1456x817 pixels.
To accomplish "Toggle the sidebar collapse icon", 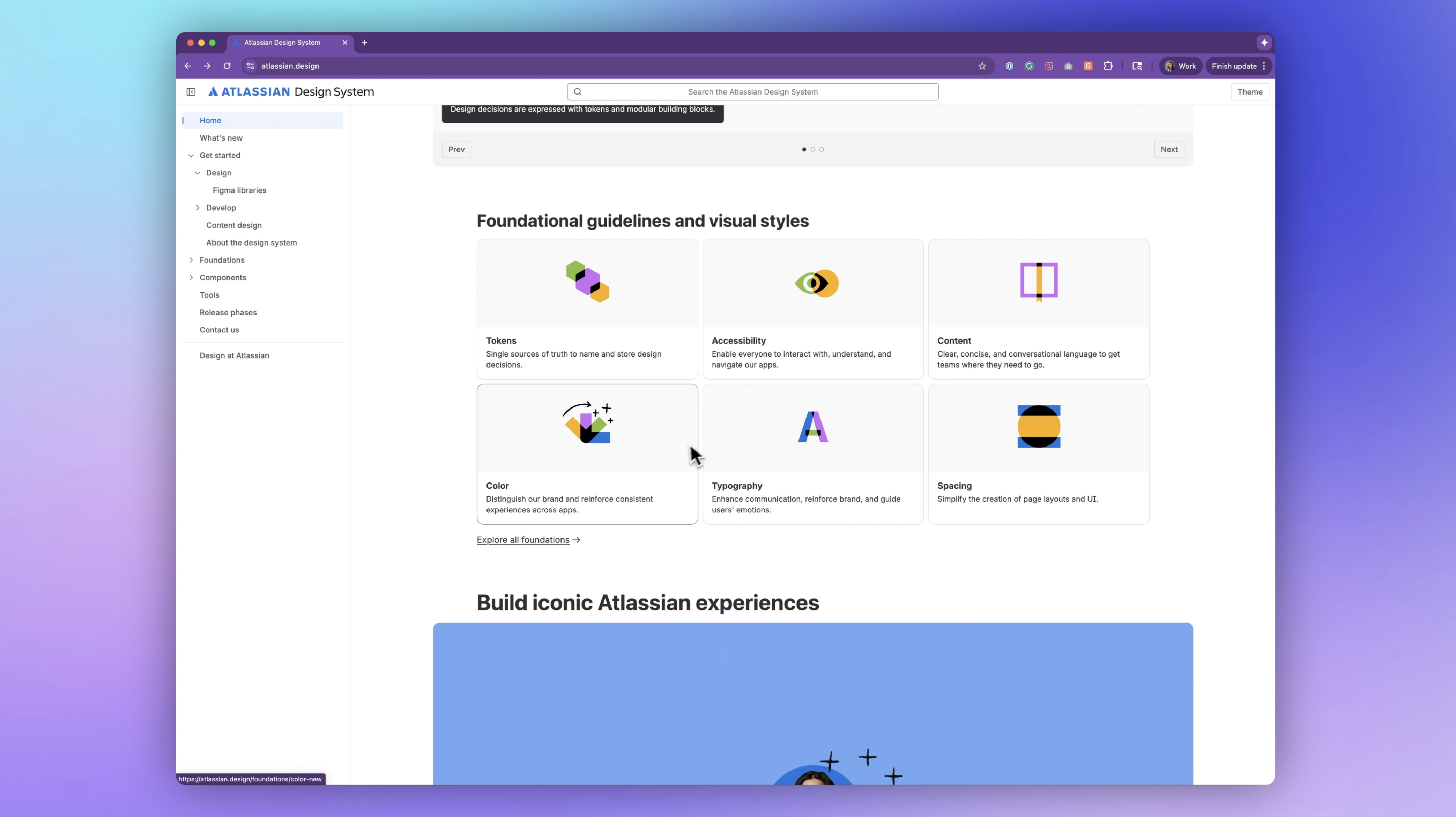I will tap(191, 92).
